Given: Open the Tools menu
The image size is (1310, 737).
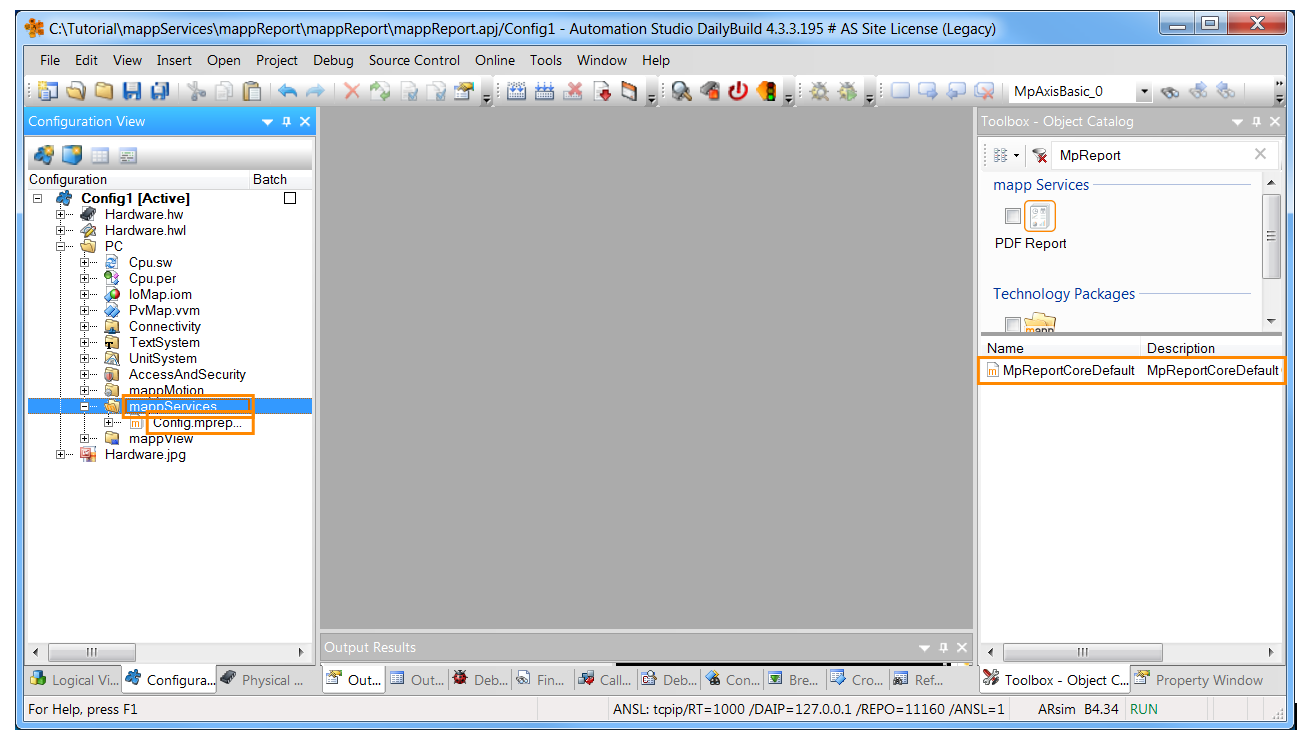Looking at the screenshot, I should [546, 60].
